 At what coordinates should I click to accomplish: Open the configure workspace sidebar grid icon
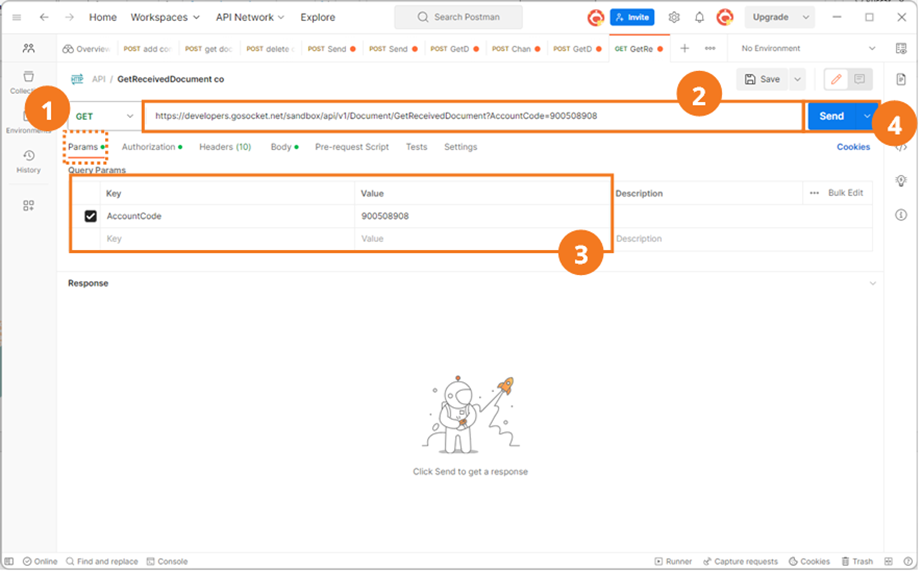tap(28, 205)
